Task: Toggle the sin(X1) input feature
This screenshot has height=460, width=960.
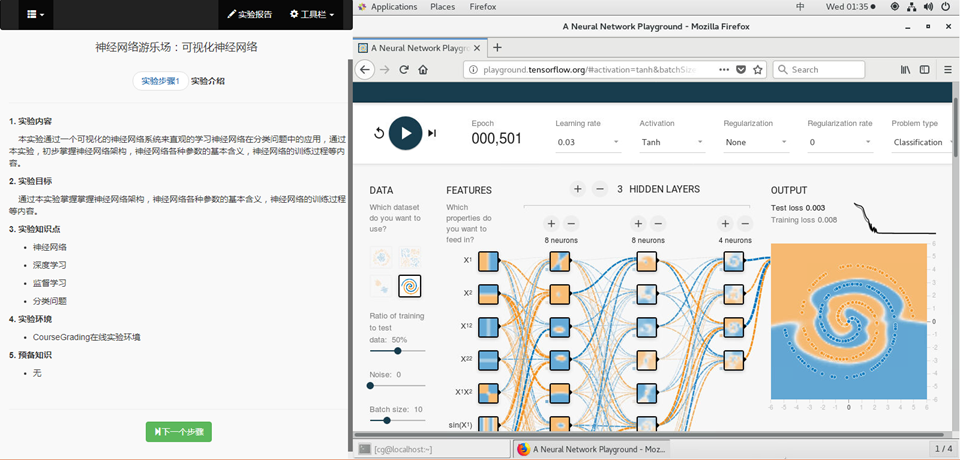Action: 488,425
